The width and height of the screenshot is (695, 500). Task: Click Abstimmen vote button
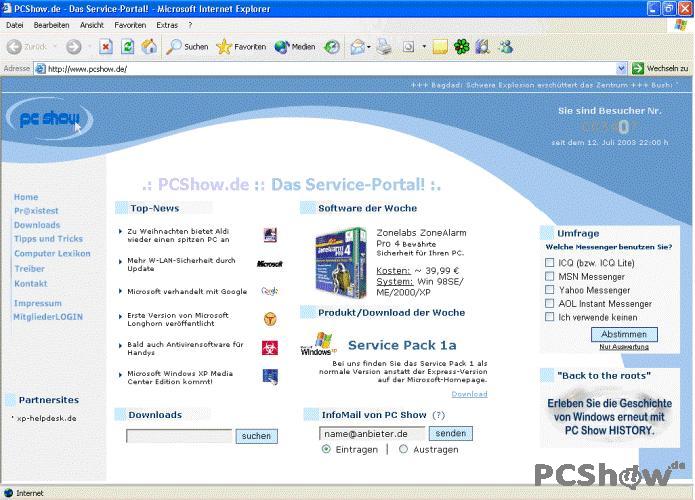(624, 334)
